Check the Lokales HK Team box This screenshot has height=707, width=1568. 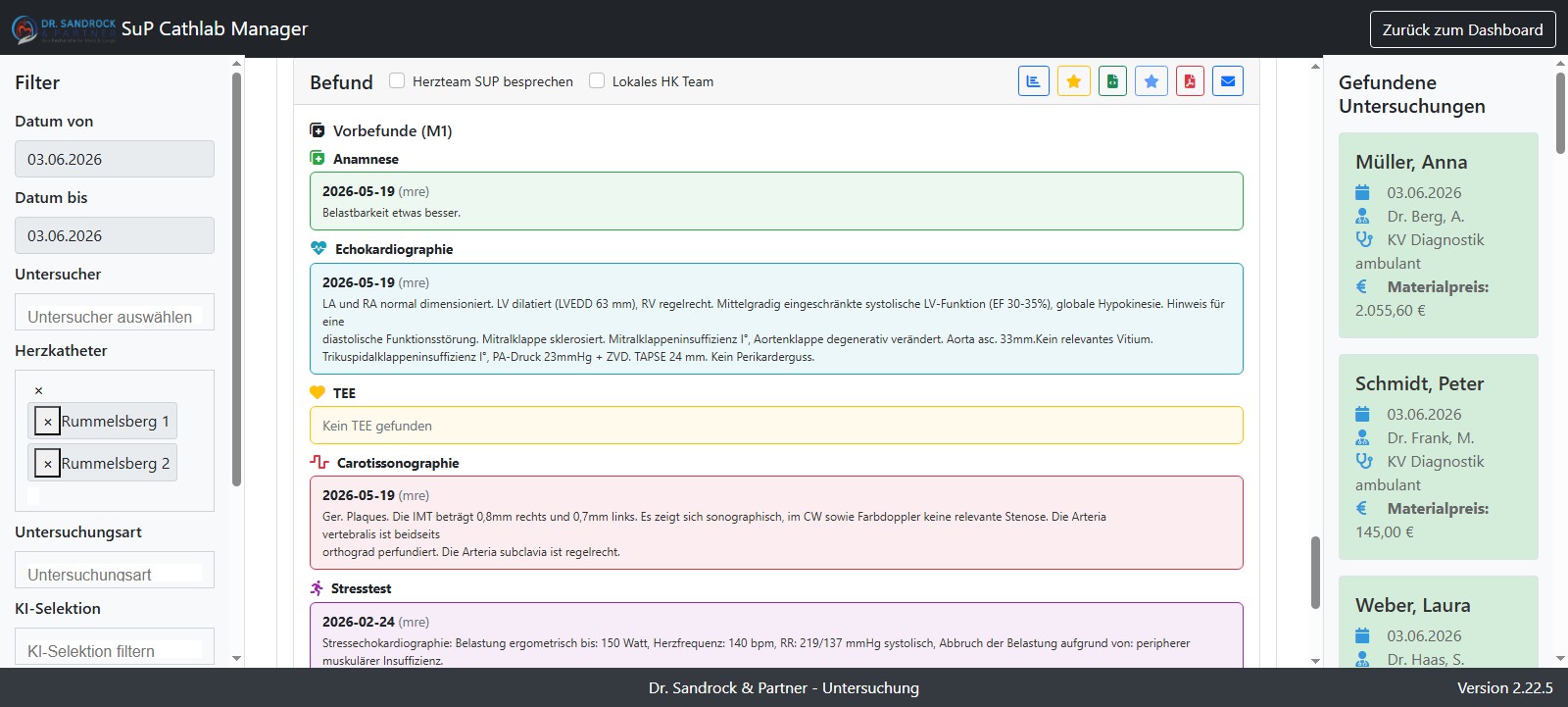597,80
